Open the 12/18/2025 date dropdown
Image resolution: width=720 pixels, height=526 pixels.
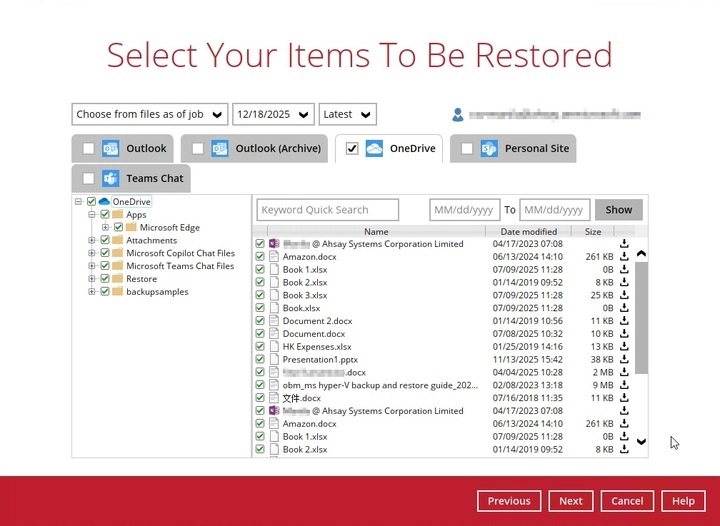click(x=273, y=114)
